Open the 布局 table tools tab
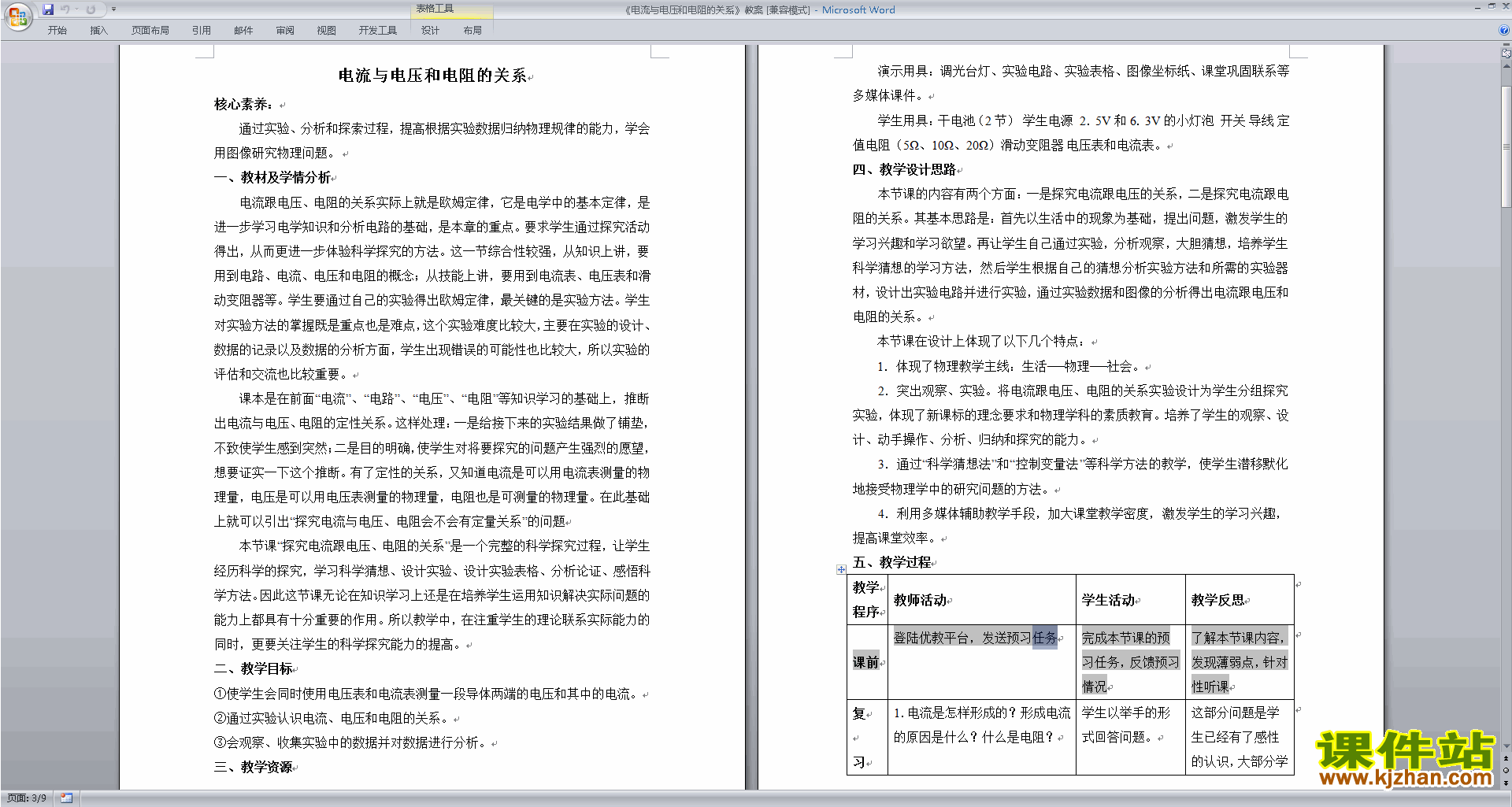1512x807 pixels. 472,30
